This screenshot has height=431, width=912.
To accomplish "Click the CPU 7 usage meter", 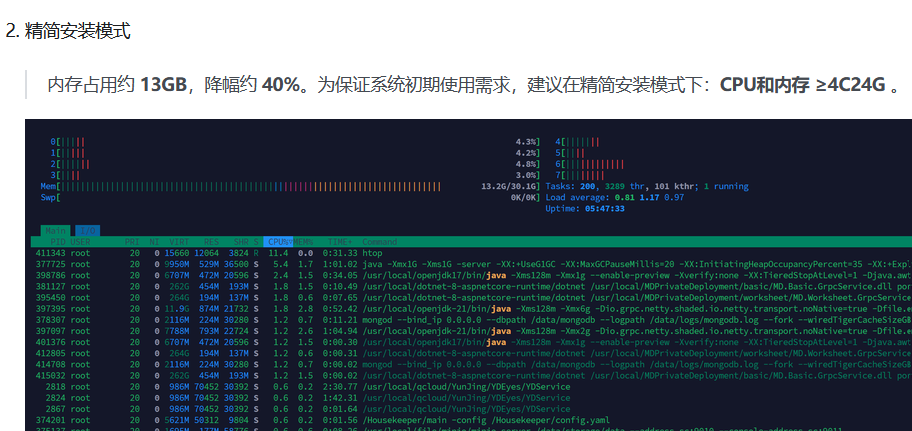I will coord(580,176).
